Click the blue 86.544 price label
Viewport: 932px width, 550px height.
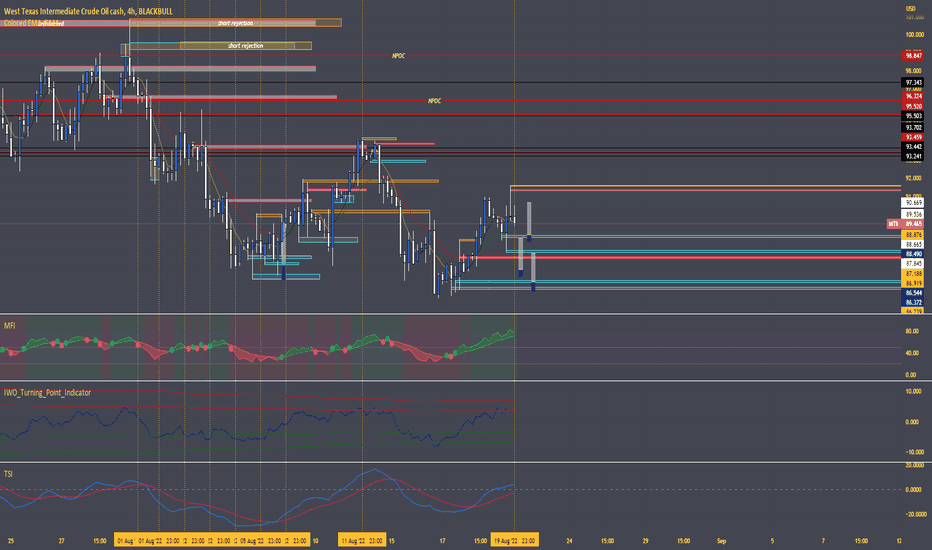pyautogui.click(x=913, y=293)
